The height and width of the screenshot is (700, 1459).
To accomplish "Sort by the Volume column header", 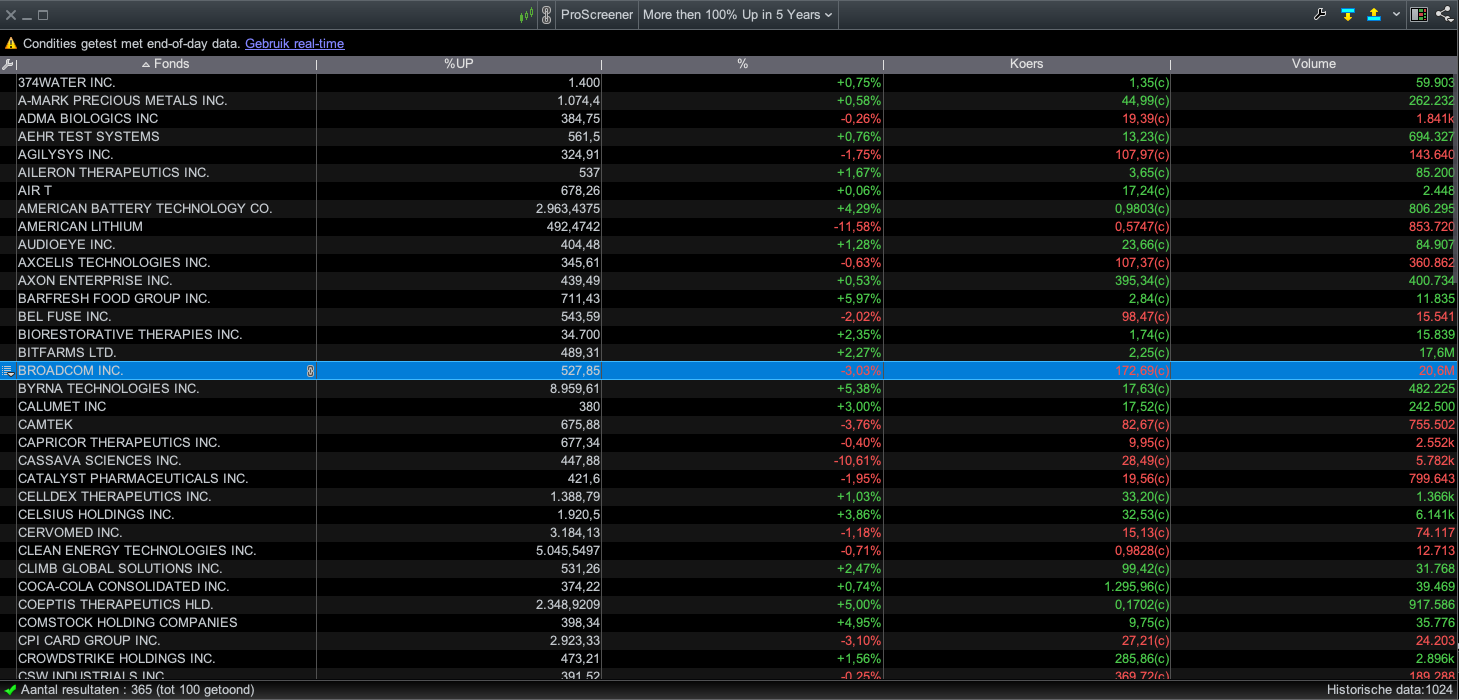I will tap(1313, 64).
